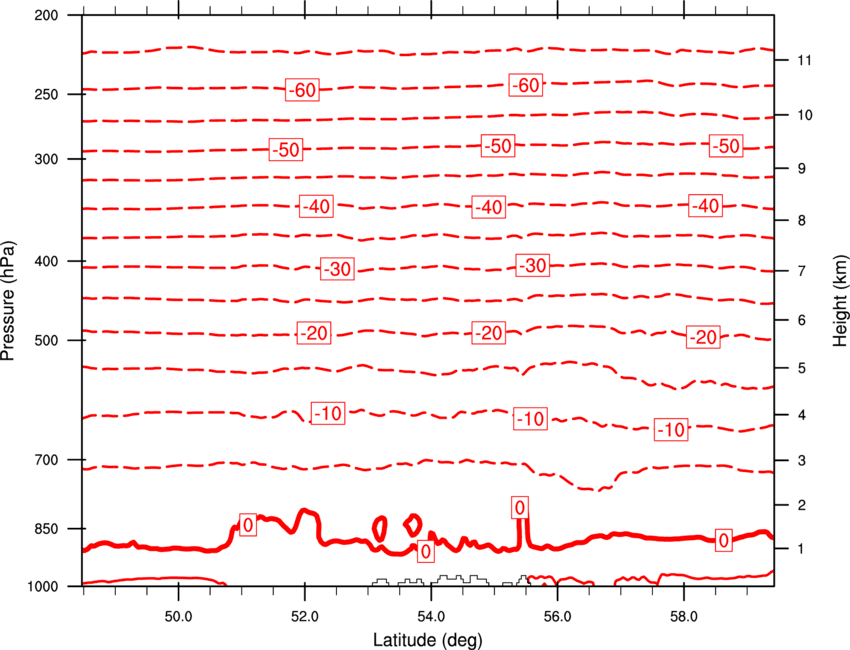Select the 400 pressure tick label

(46, 261)
